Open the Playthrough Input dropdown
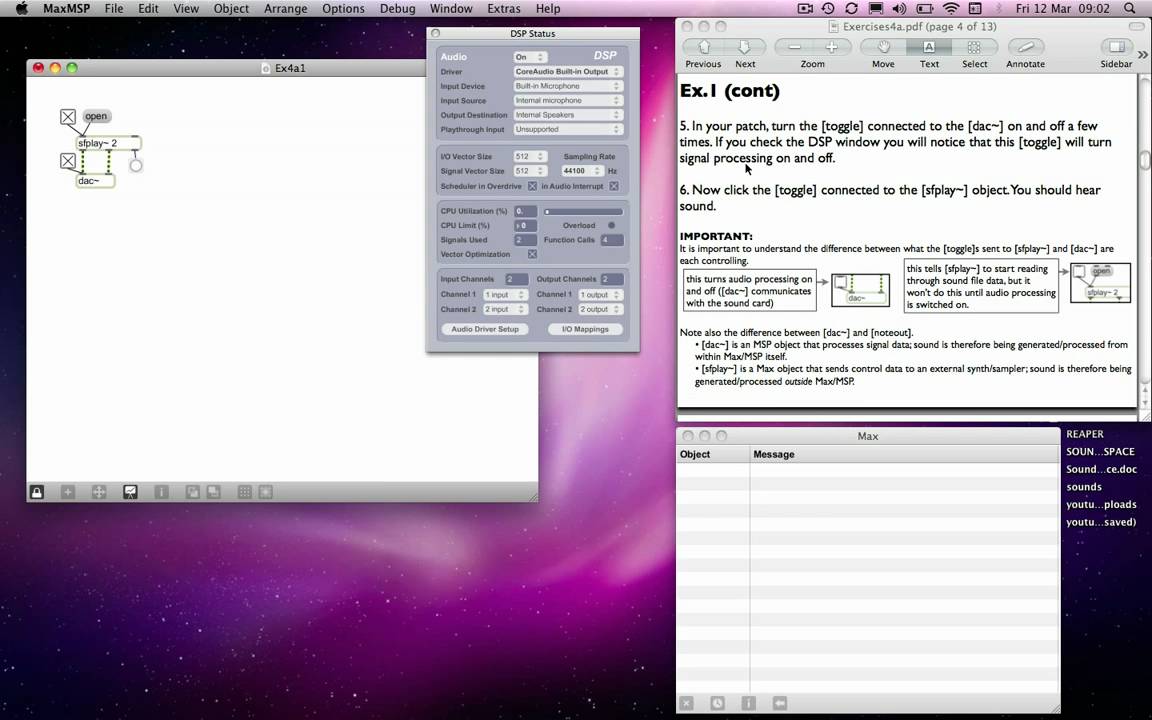The height and width of the screenshot is (720, 1152). [568, 129]
